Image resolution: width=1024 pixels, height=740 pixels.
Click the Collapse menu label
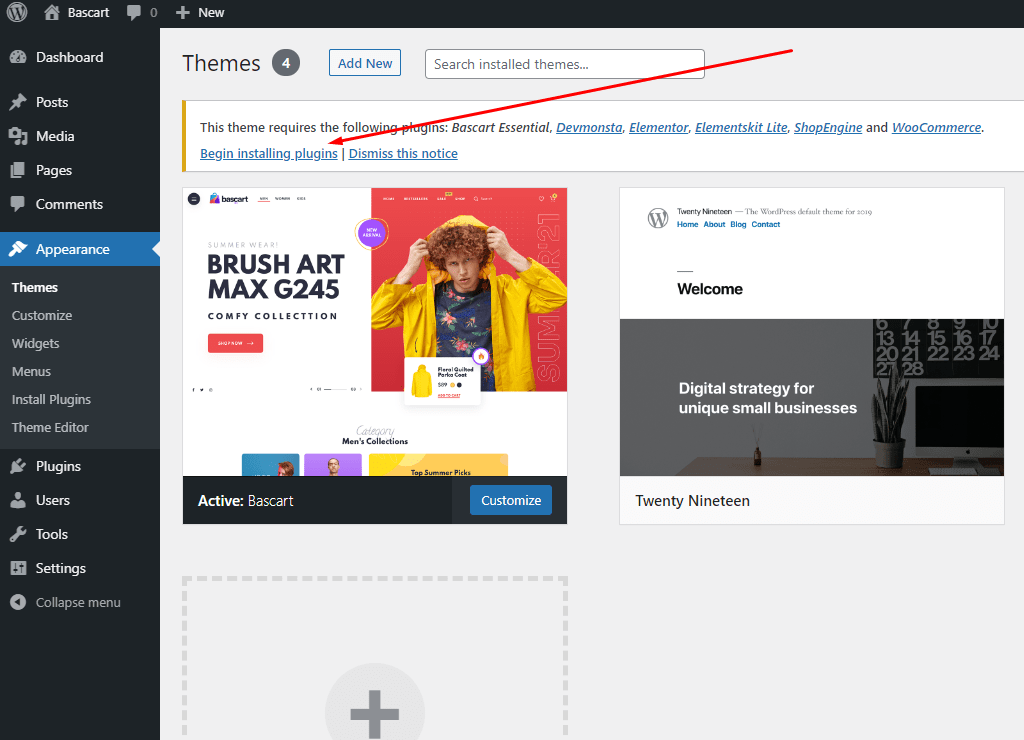(x=78, y=602)
